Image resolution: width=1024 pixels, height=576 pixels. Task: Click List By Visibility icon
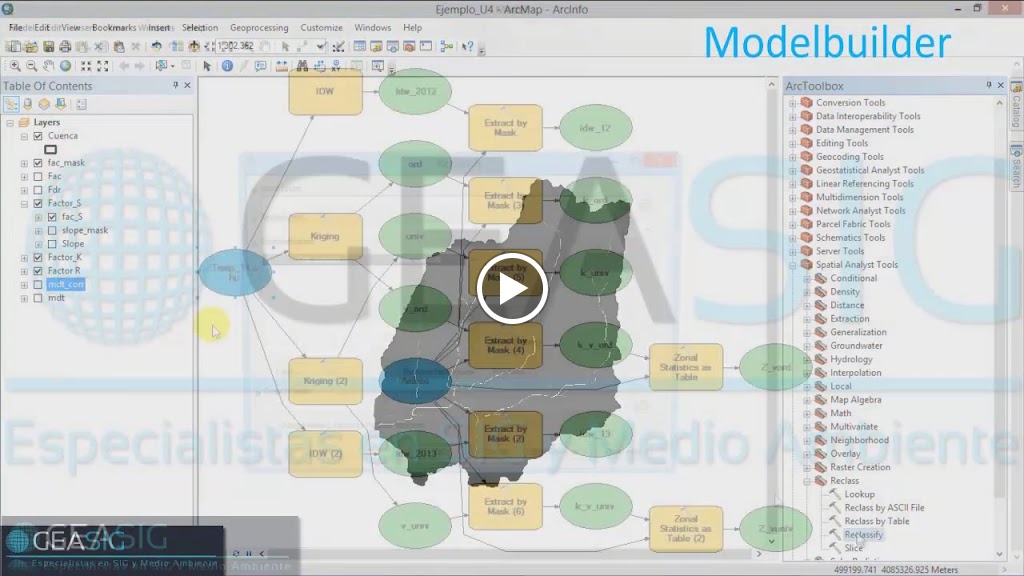[x=44, y=104]
